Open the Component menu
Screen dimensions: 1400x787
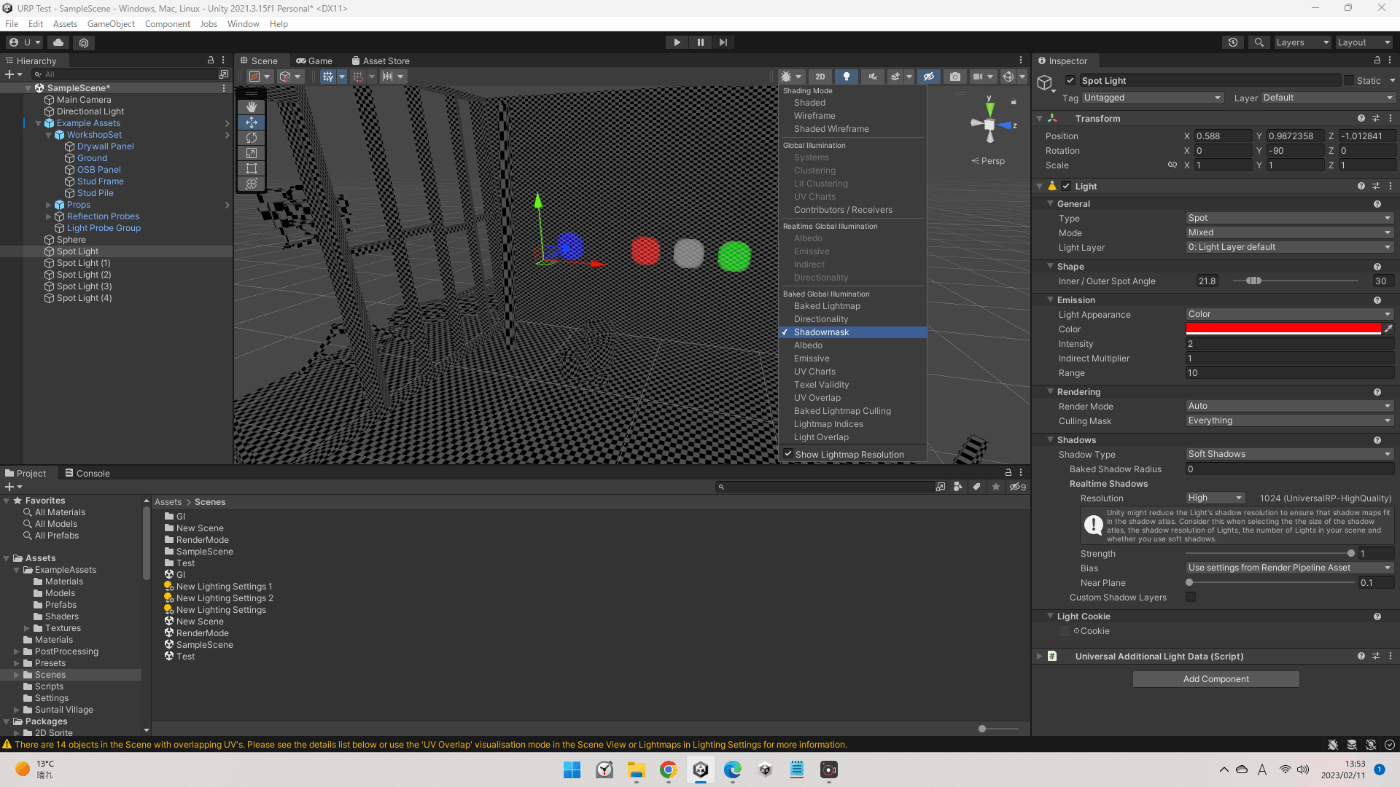[168, 24]
